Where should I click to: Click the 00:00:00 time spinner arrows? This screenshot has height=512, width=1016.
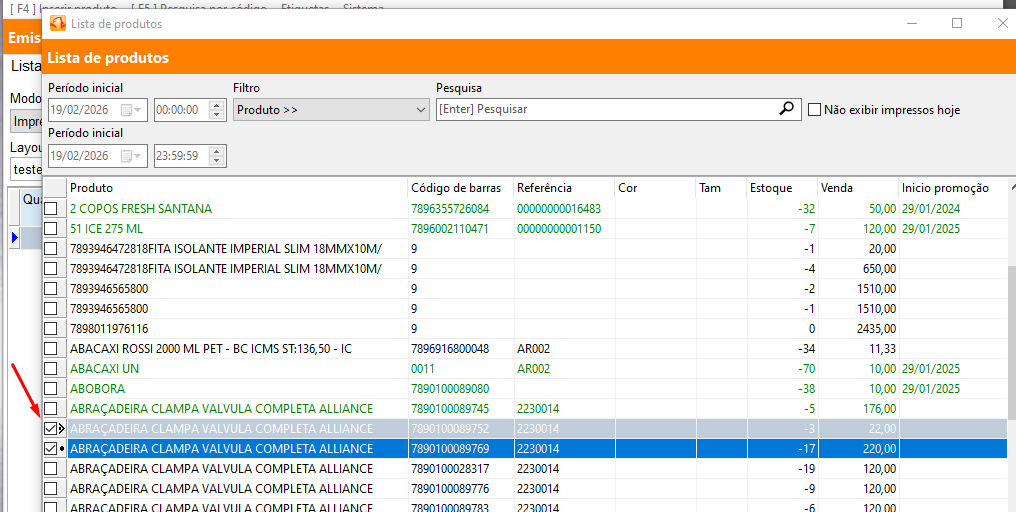[216, 110]
